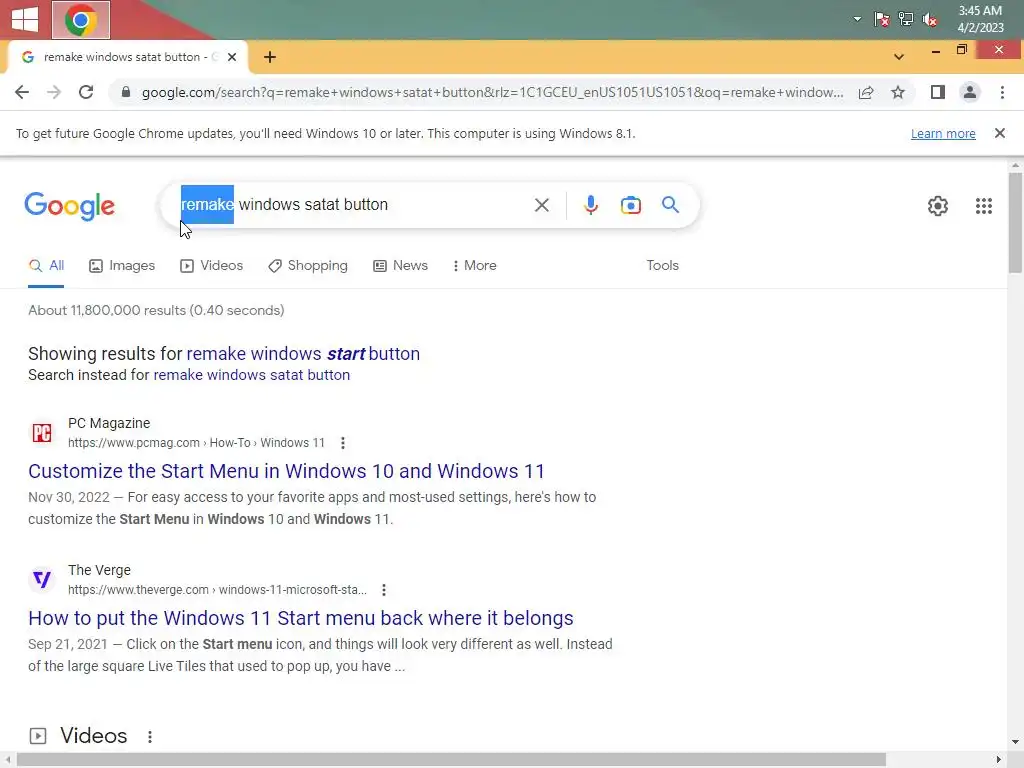Click the muted volume tray icon
This screenshot has width=1024, height=768.
[930, 20]
